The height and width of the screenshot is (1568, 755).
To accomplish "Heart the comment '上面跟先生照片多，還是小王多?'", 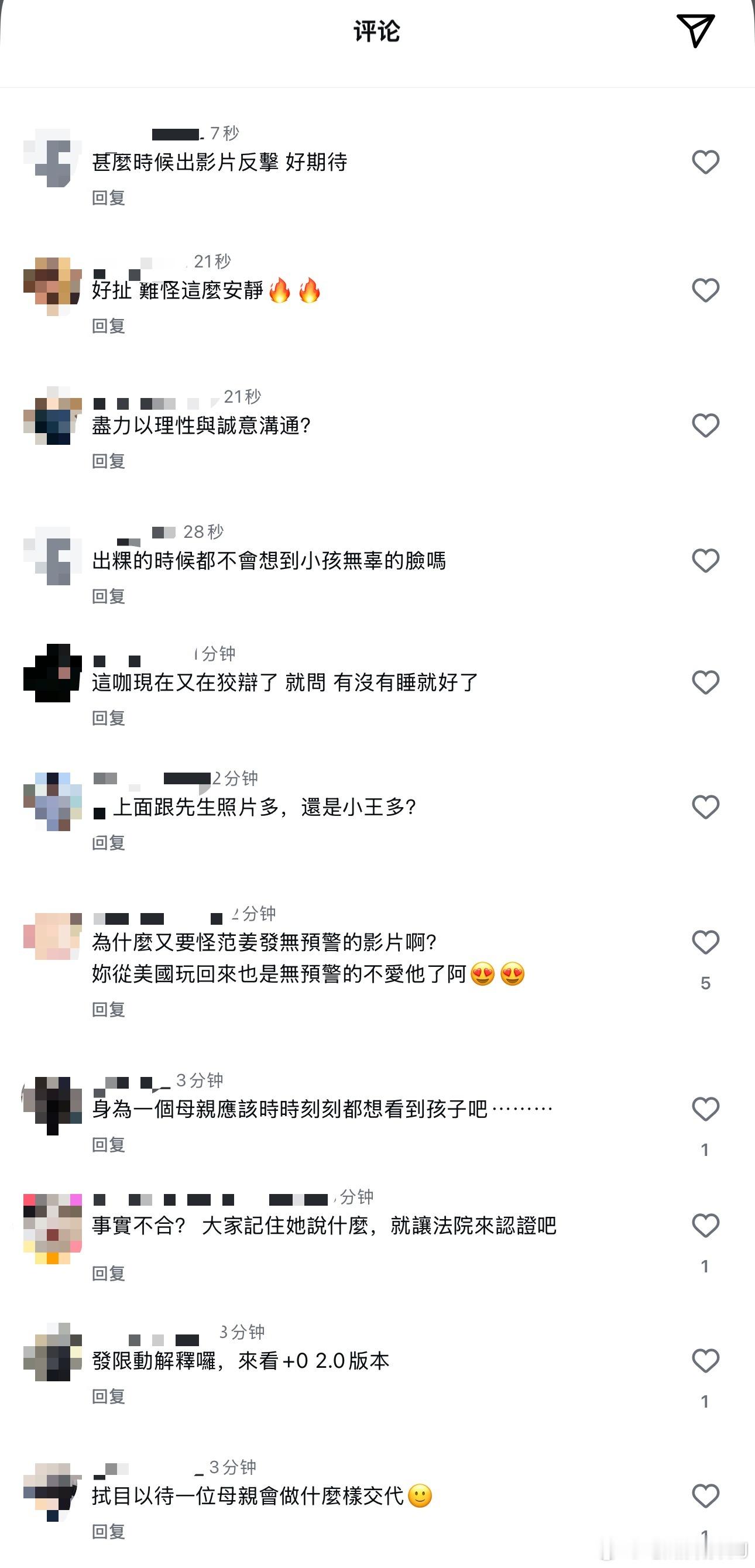I will click(x=706, y=807).
